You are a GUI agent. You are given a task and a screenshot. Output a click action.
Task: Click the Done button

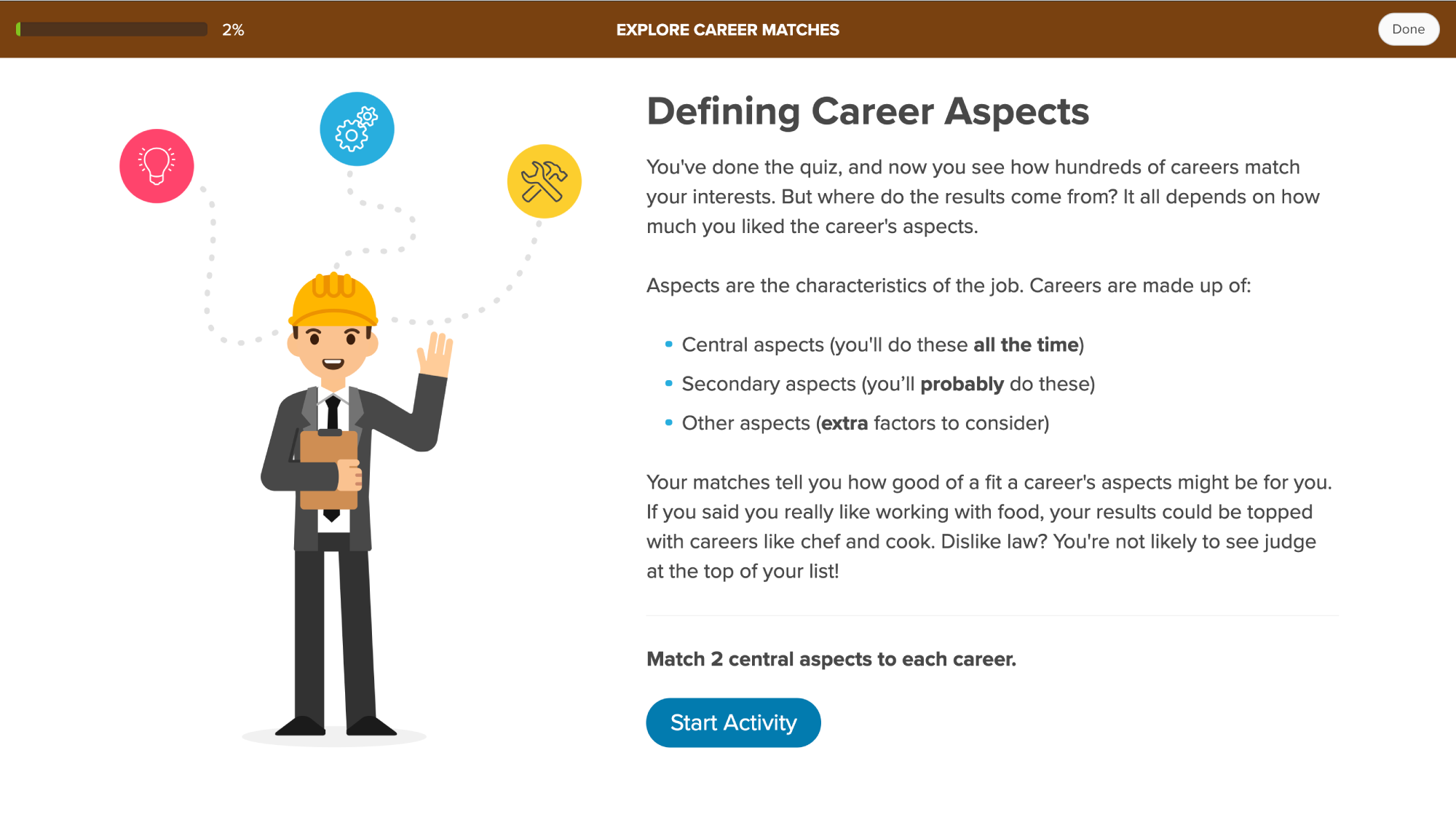click(x=1408, y=29)
